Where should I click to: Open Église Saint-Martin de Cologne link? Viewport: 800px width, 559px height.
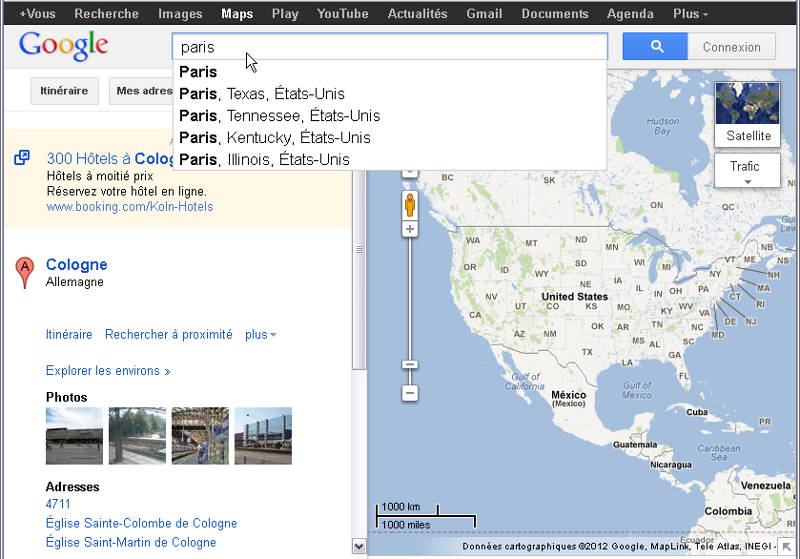(x=131, y=542)
